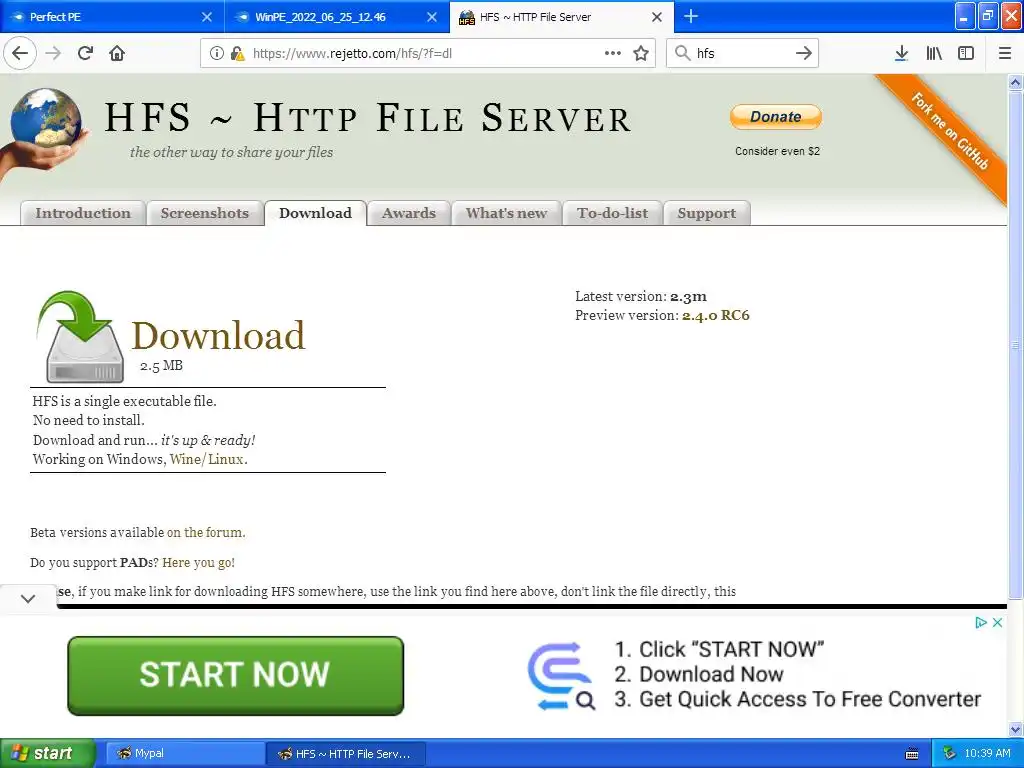Click the 'Here you go!' PAD link
Screen dimensions: 1024x768
199,562
